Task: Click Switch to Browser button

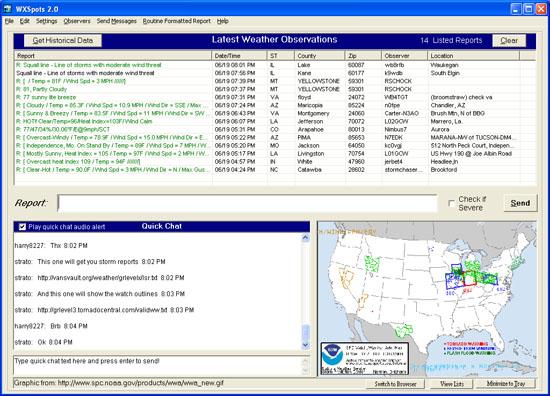Action: click(x=395, y=384)
